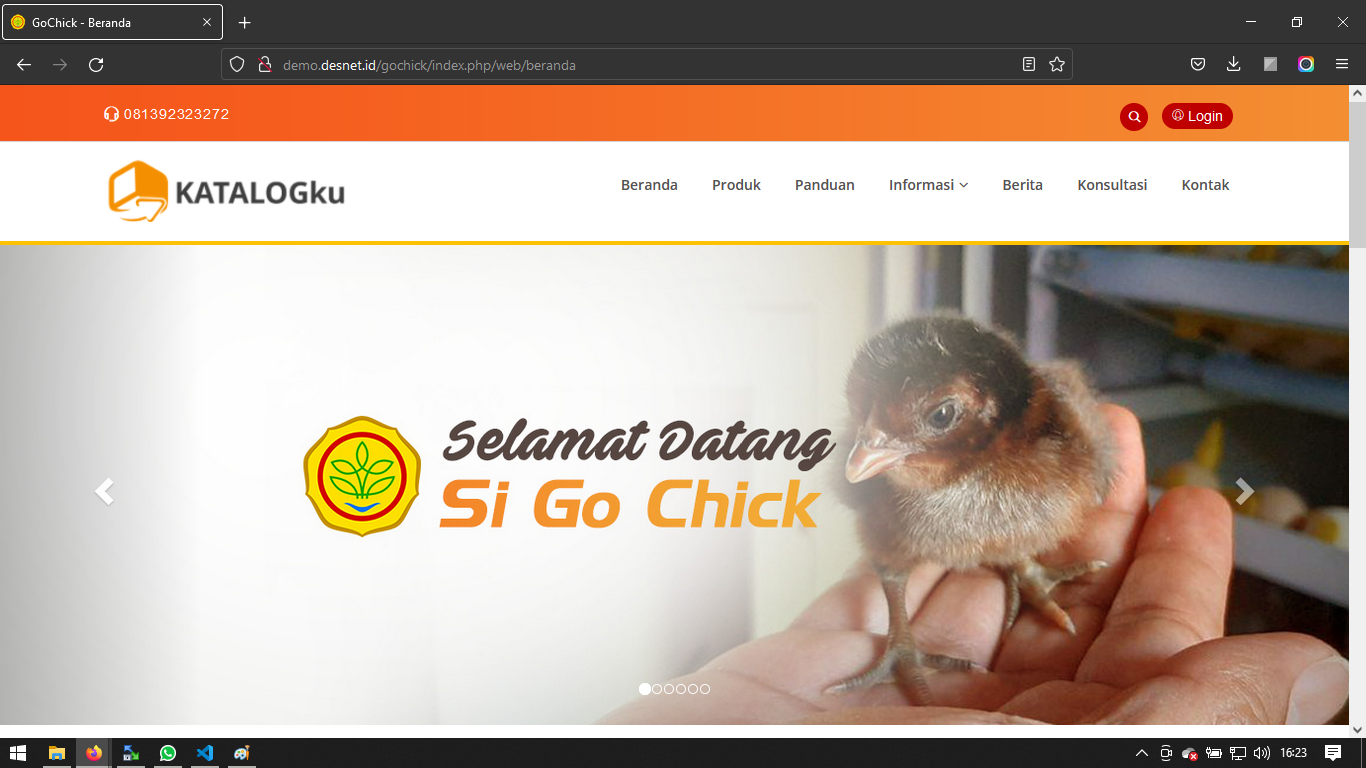
Task: Select the fourth carousel indicator dot
Action: tap(681, 689)
